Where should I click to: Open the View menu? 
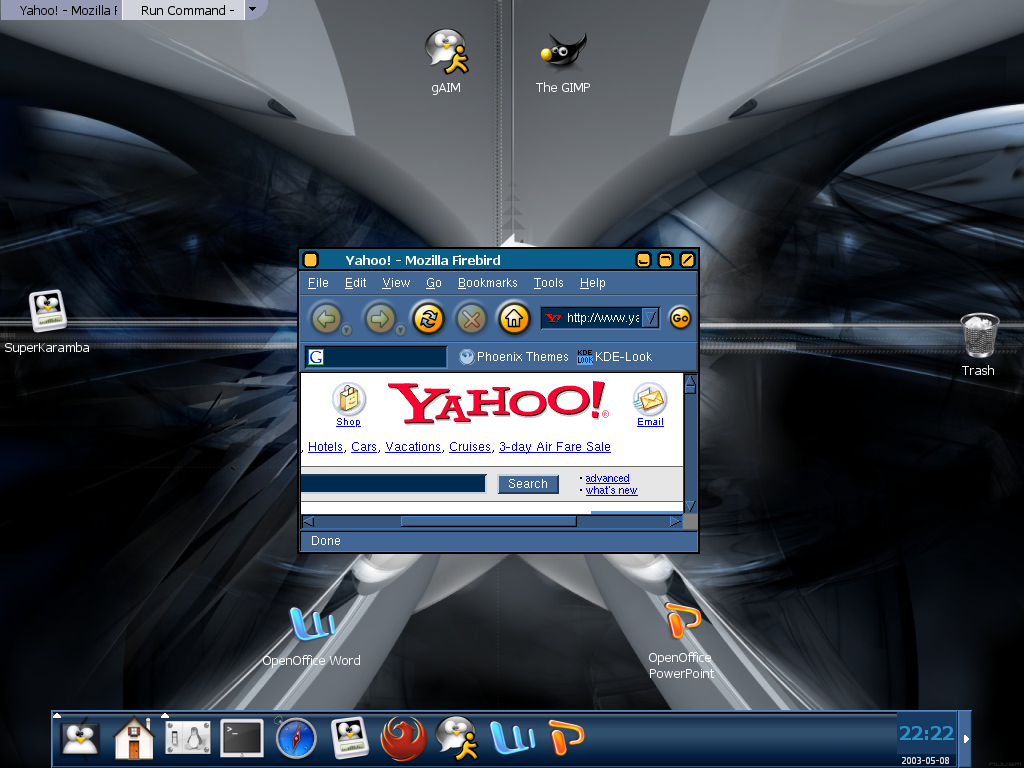click(396, 283)
